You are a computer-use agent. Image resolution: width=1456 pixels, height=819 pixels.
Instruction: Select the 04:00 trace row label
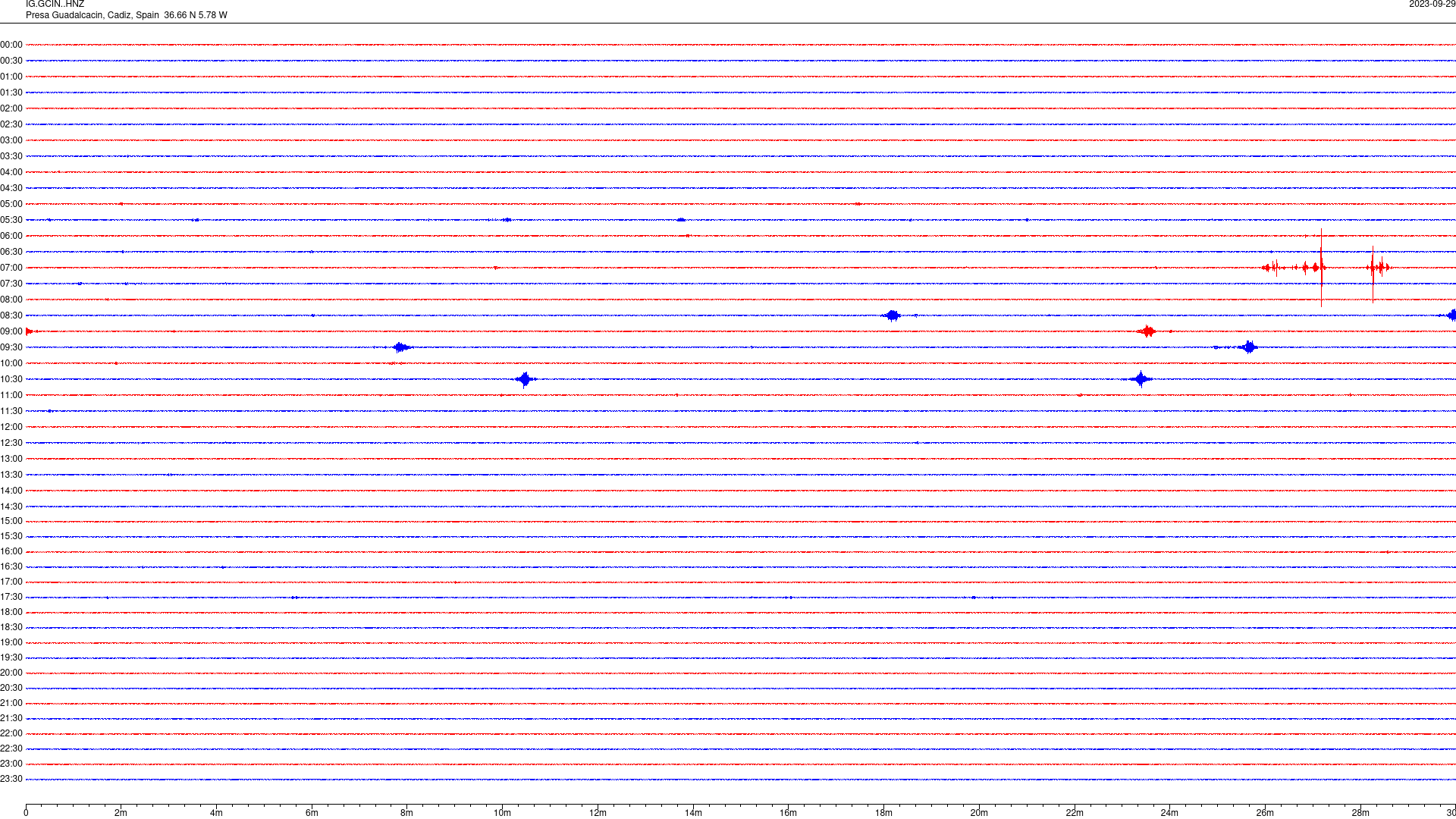[x=11, y=172]
